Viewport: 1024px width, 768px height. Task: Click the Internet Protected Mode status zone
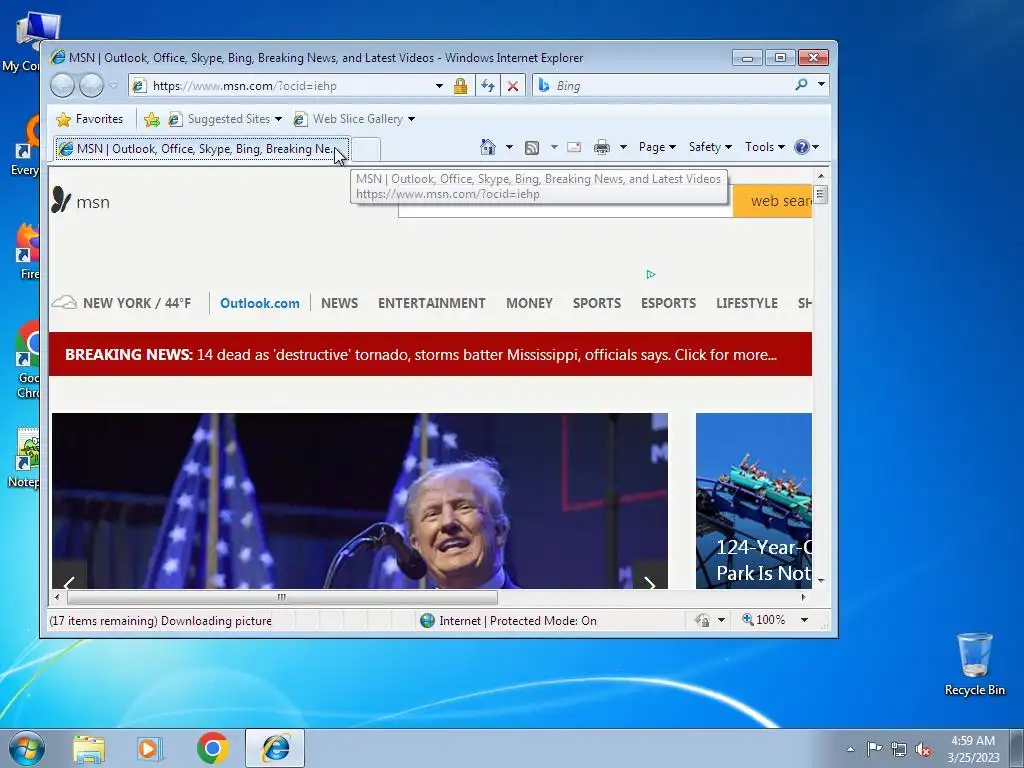coord(508,620)
